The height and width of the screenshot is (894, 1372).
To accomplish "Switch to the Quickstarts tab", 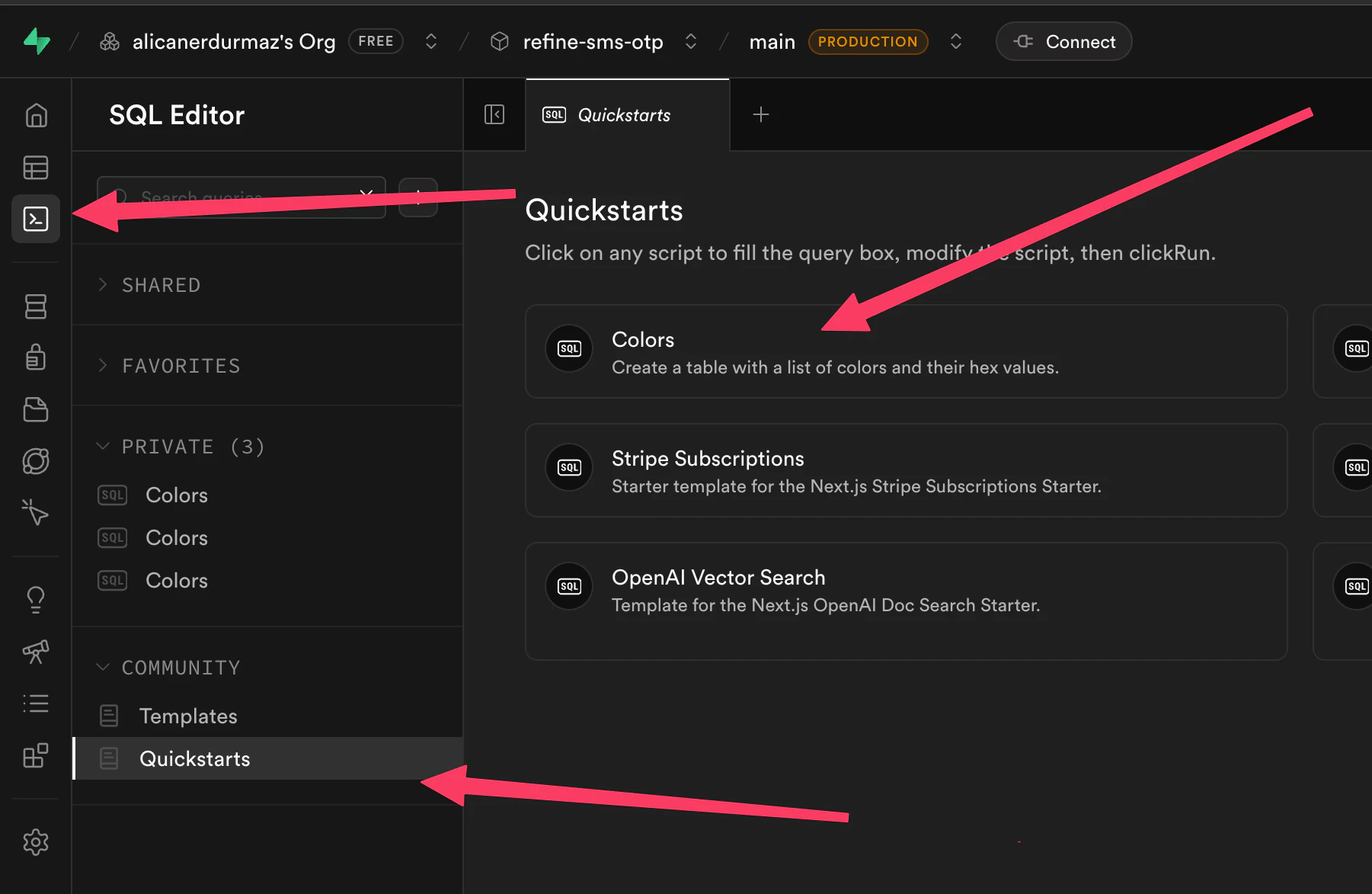I will click(624, 115).
